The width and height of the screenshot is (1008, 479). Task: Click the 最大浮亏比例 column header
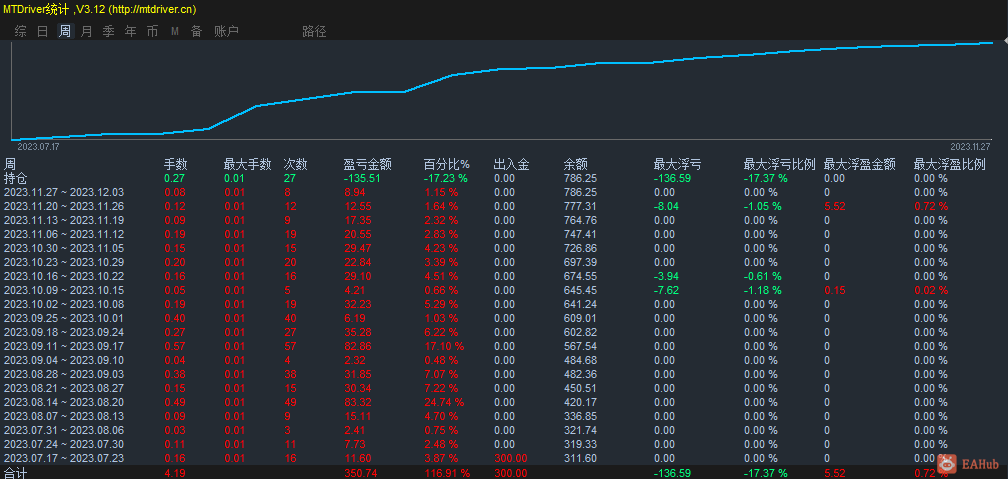tap(779, 164)
